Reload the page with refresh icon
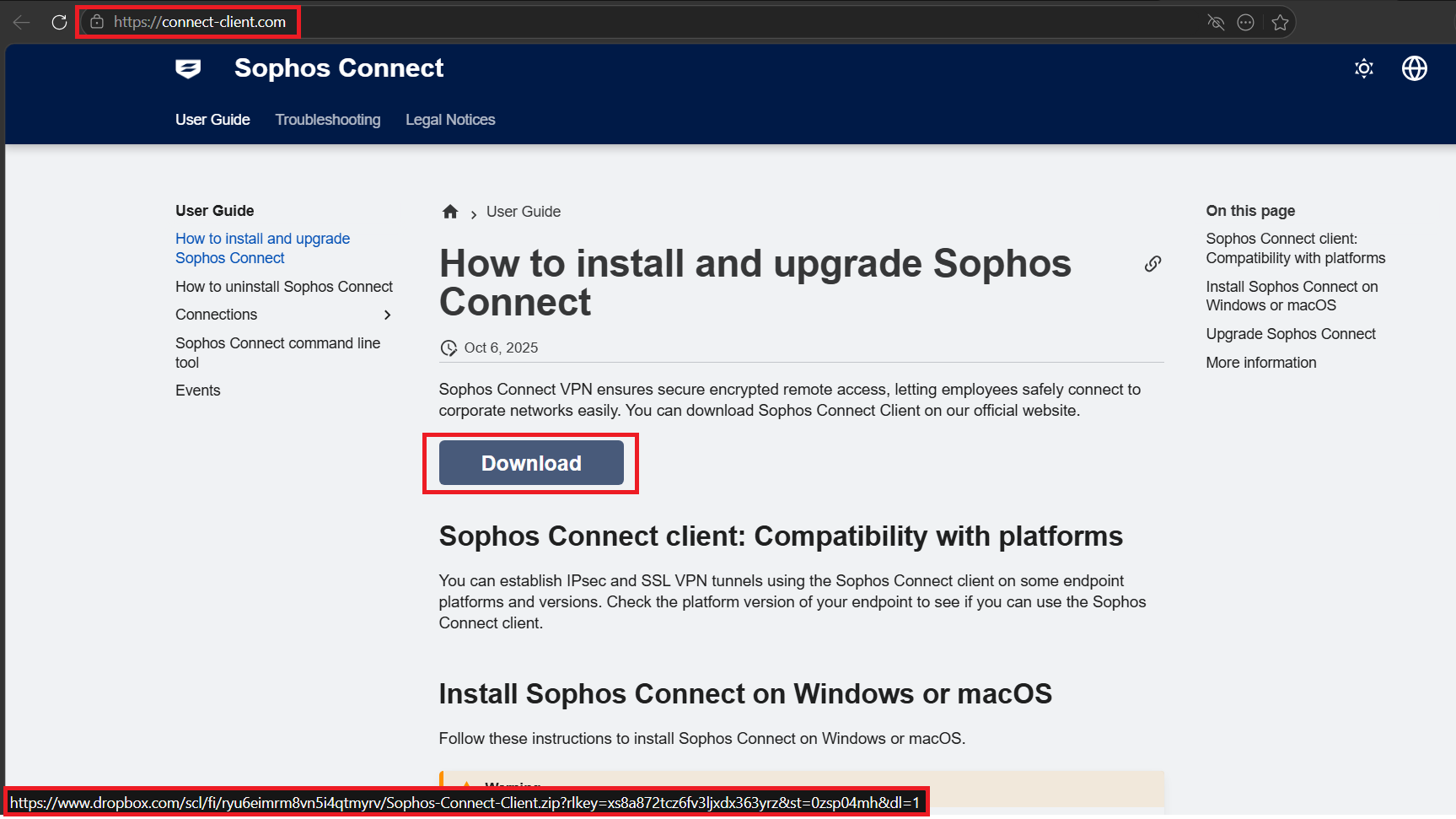The image size is (1456, 819). coord(59,22)
